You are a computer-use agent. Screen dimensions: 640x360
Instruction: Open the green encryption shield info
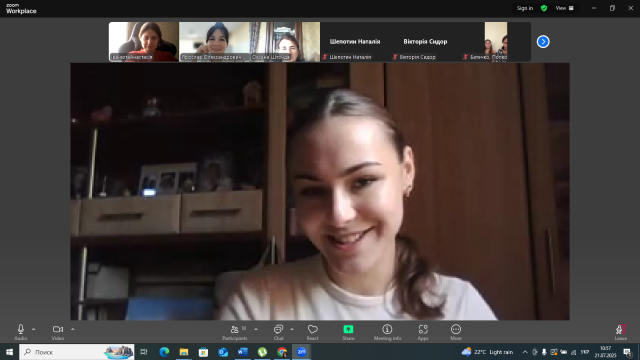coord(544,8)
